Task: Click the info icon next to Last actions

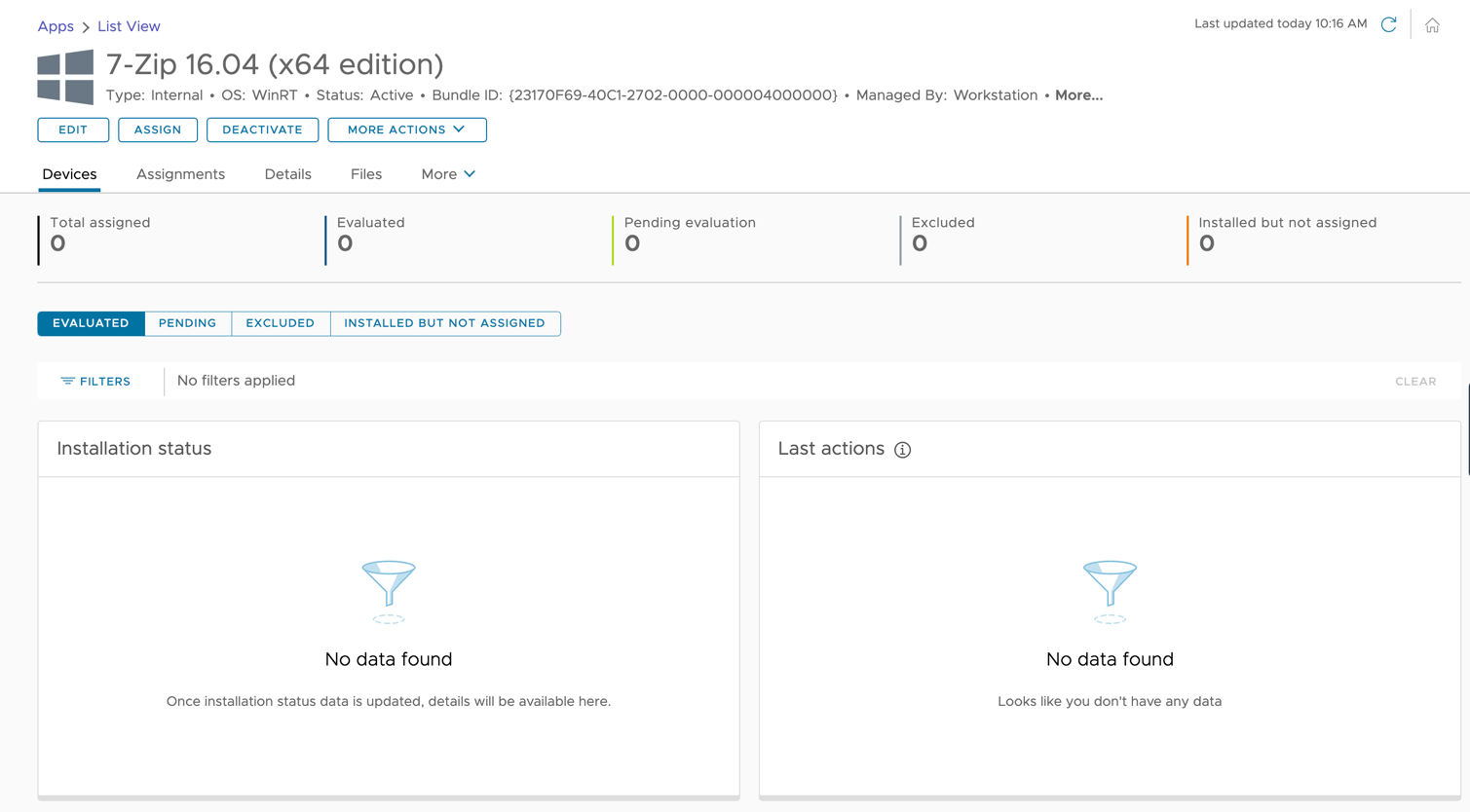Action: (902, 450)
